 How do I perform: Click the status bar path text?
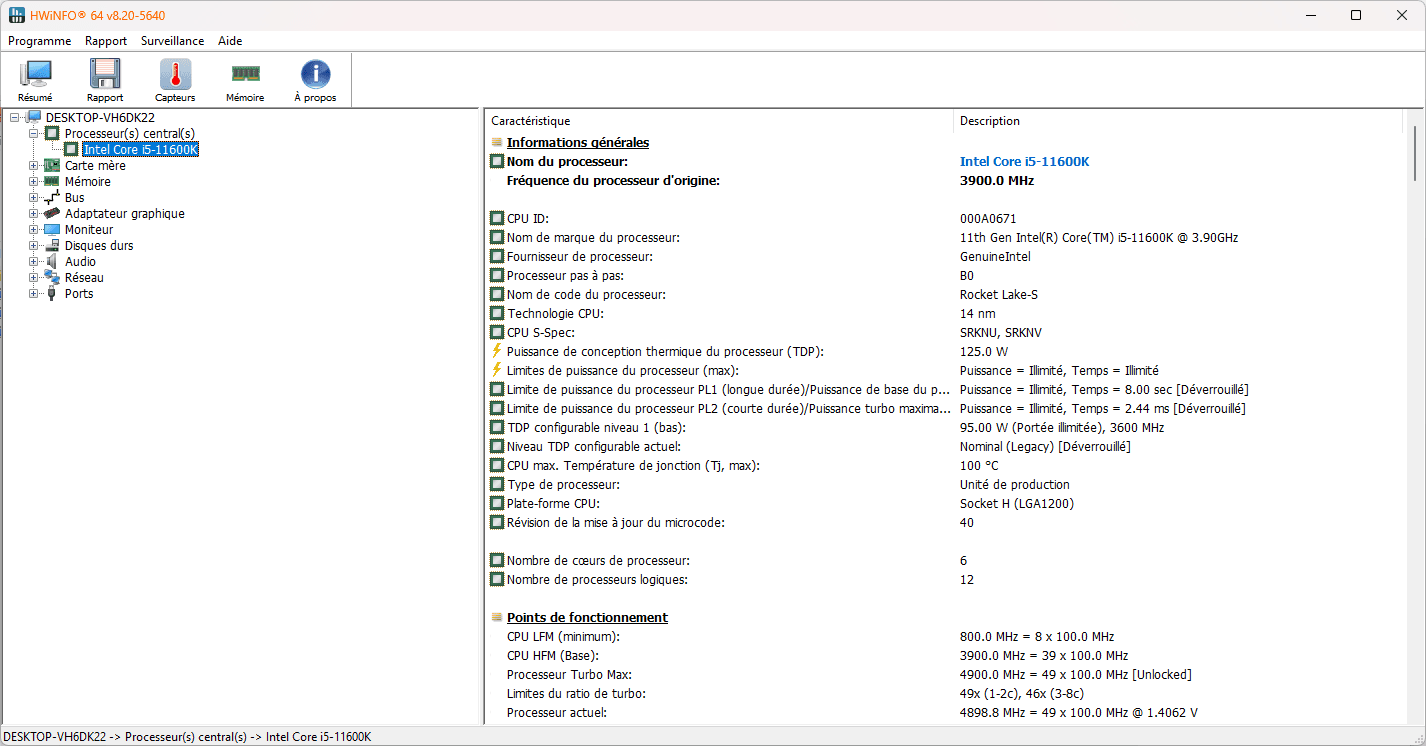(x=187, y=736)
